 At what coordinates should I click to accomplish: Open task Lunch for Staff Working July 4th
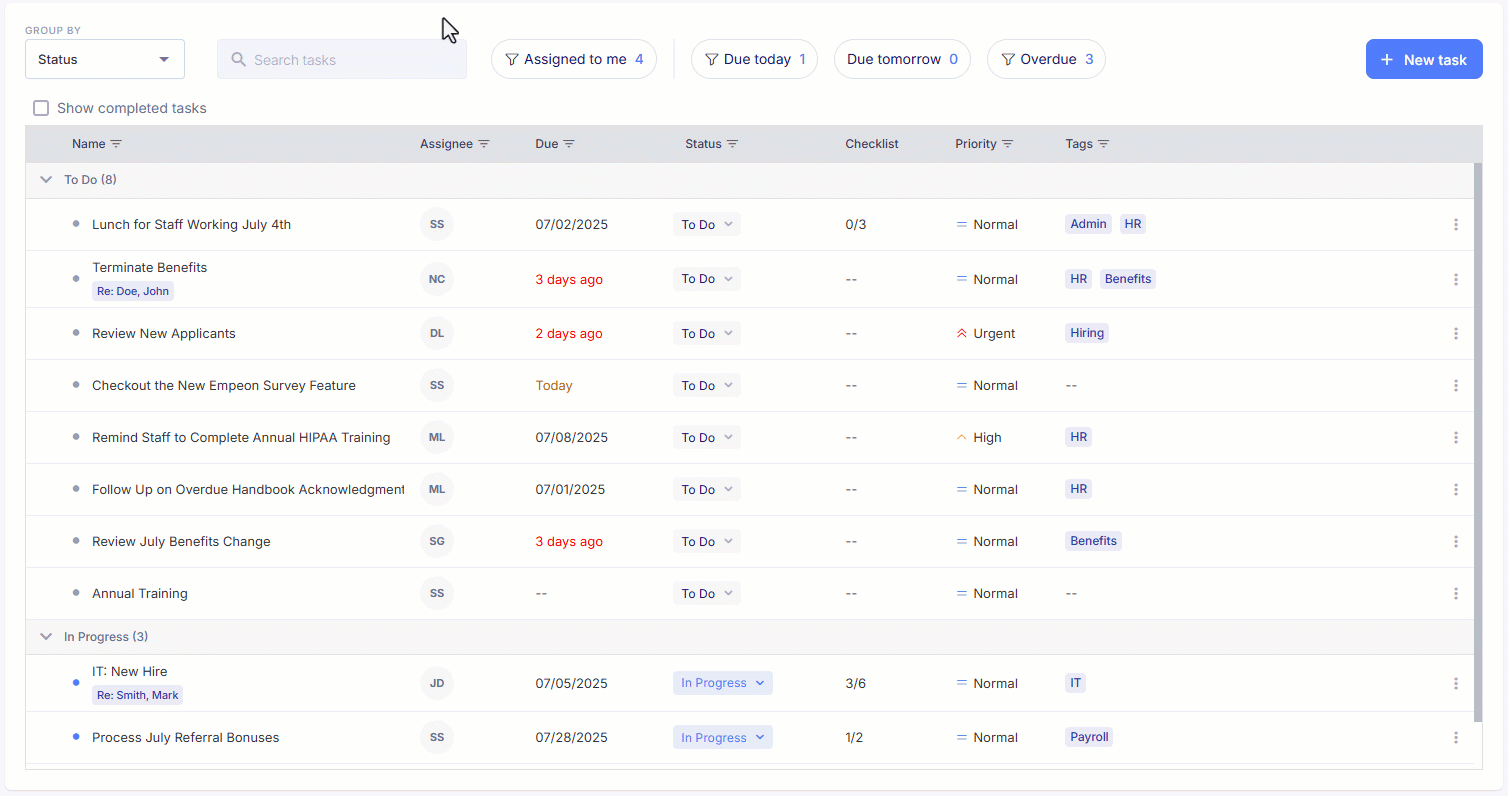(191, 224)
